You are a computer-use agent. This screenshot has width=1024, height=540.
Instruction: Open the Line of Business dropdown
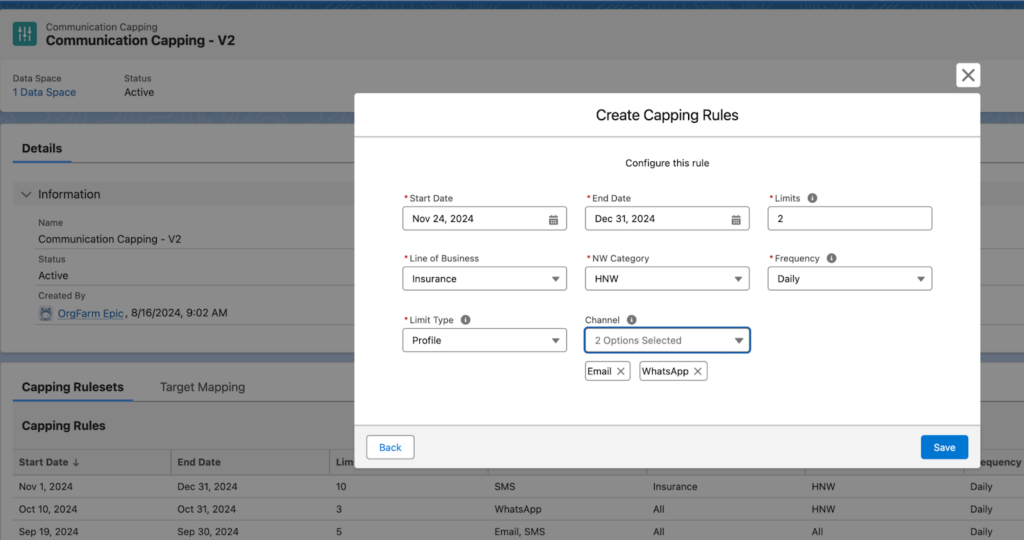click(484, 279)
